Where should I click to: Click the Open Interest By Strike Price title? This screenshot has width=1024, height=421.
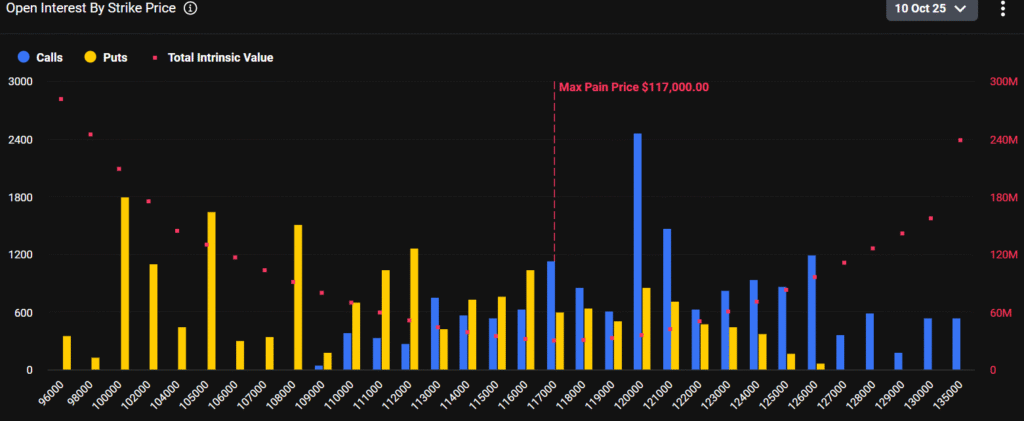[92, 8]
